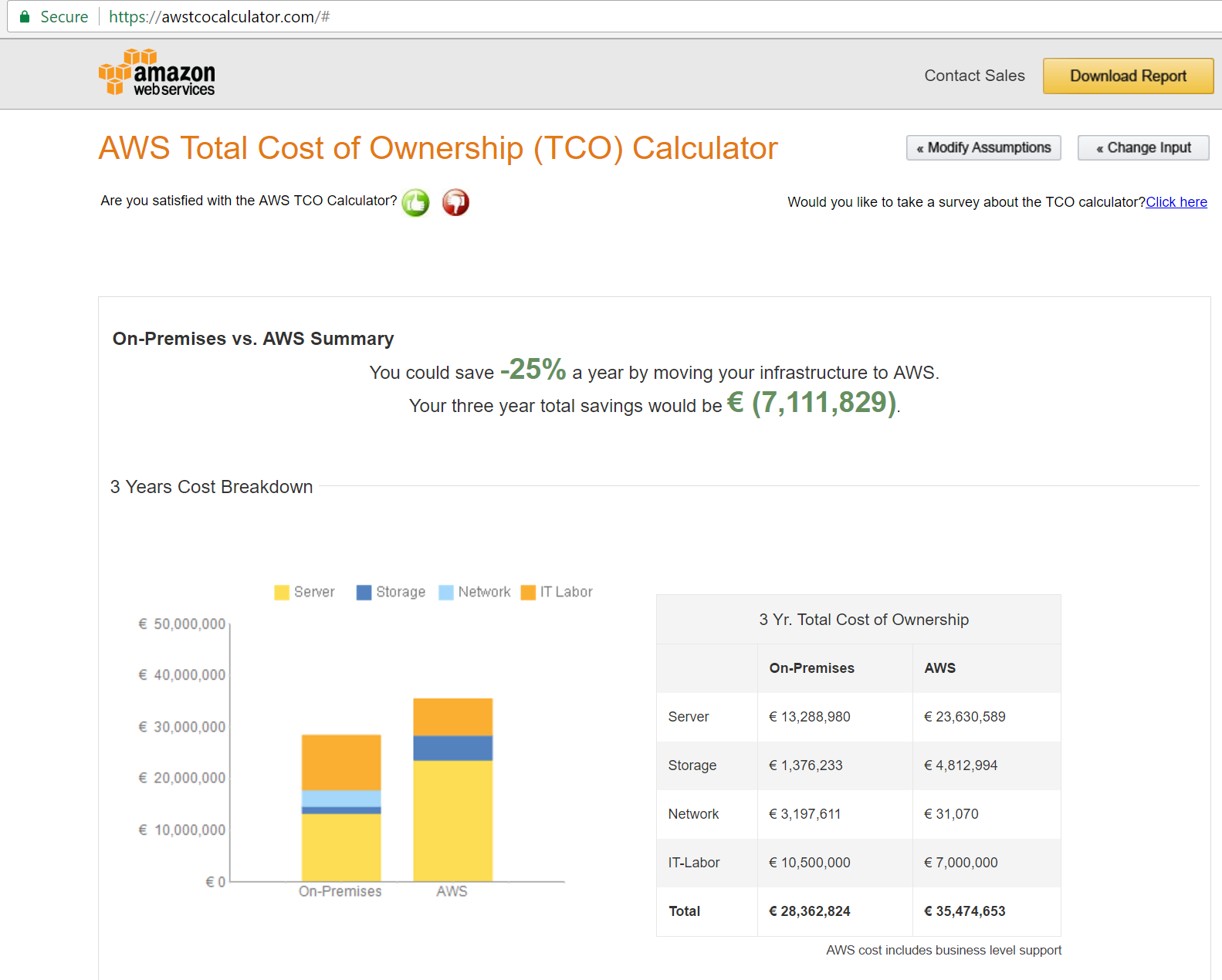
Task: Click the light blue Network legend swatch
Action: tap(445, 592)
